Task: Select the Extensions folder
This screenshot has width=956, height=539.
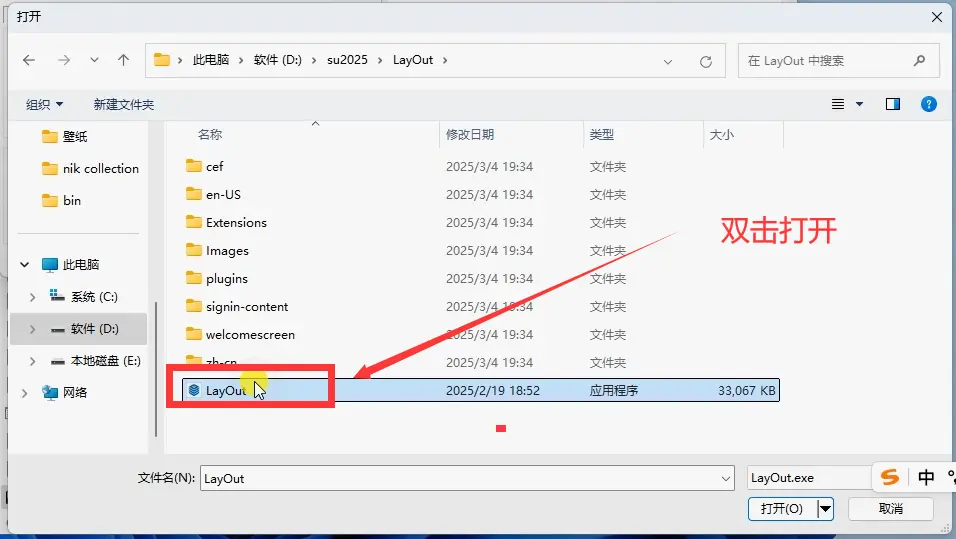Action: click(226, 223)
